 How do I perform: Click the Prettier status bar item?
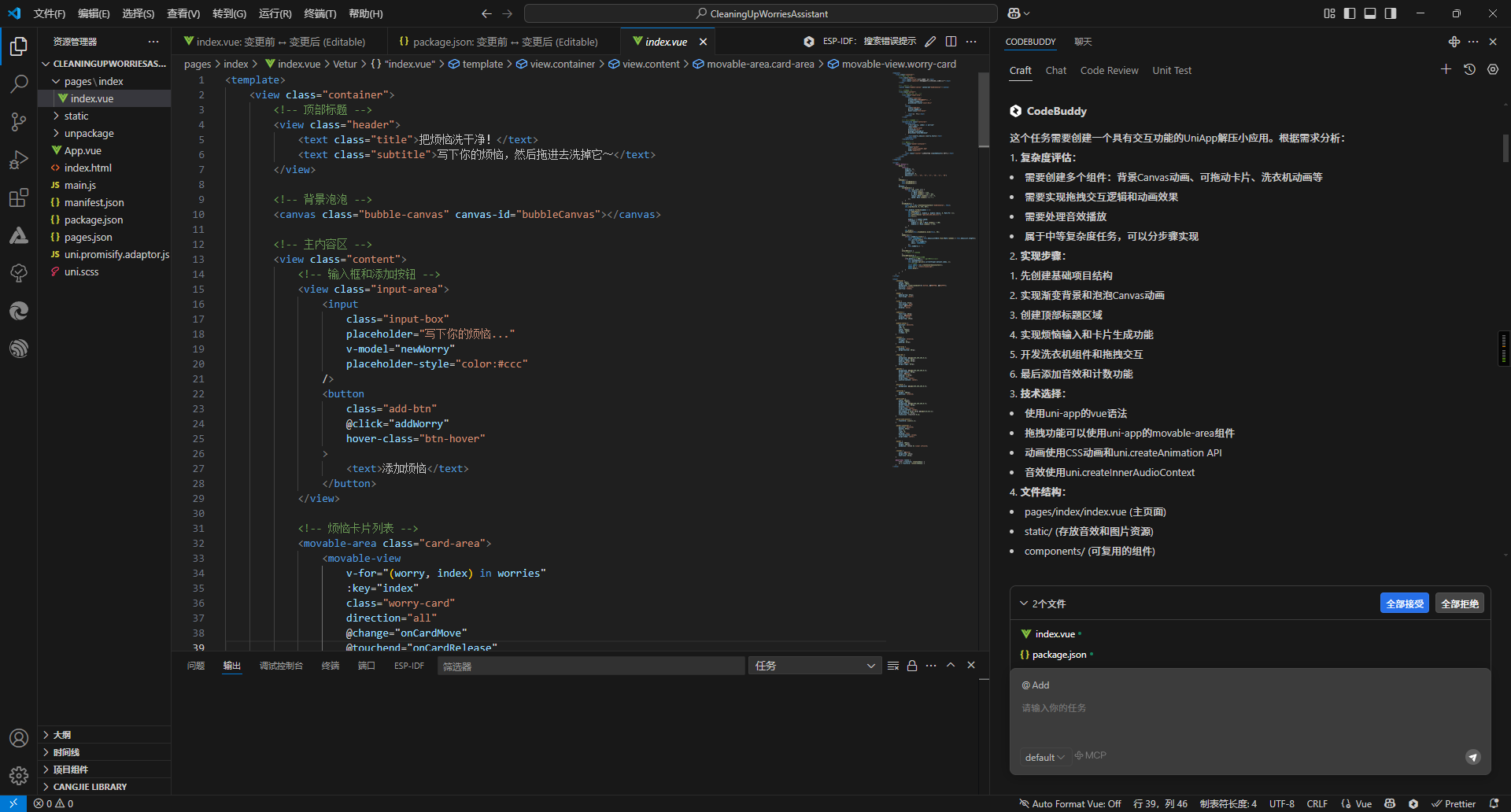pos(1454,803)
